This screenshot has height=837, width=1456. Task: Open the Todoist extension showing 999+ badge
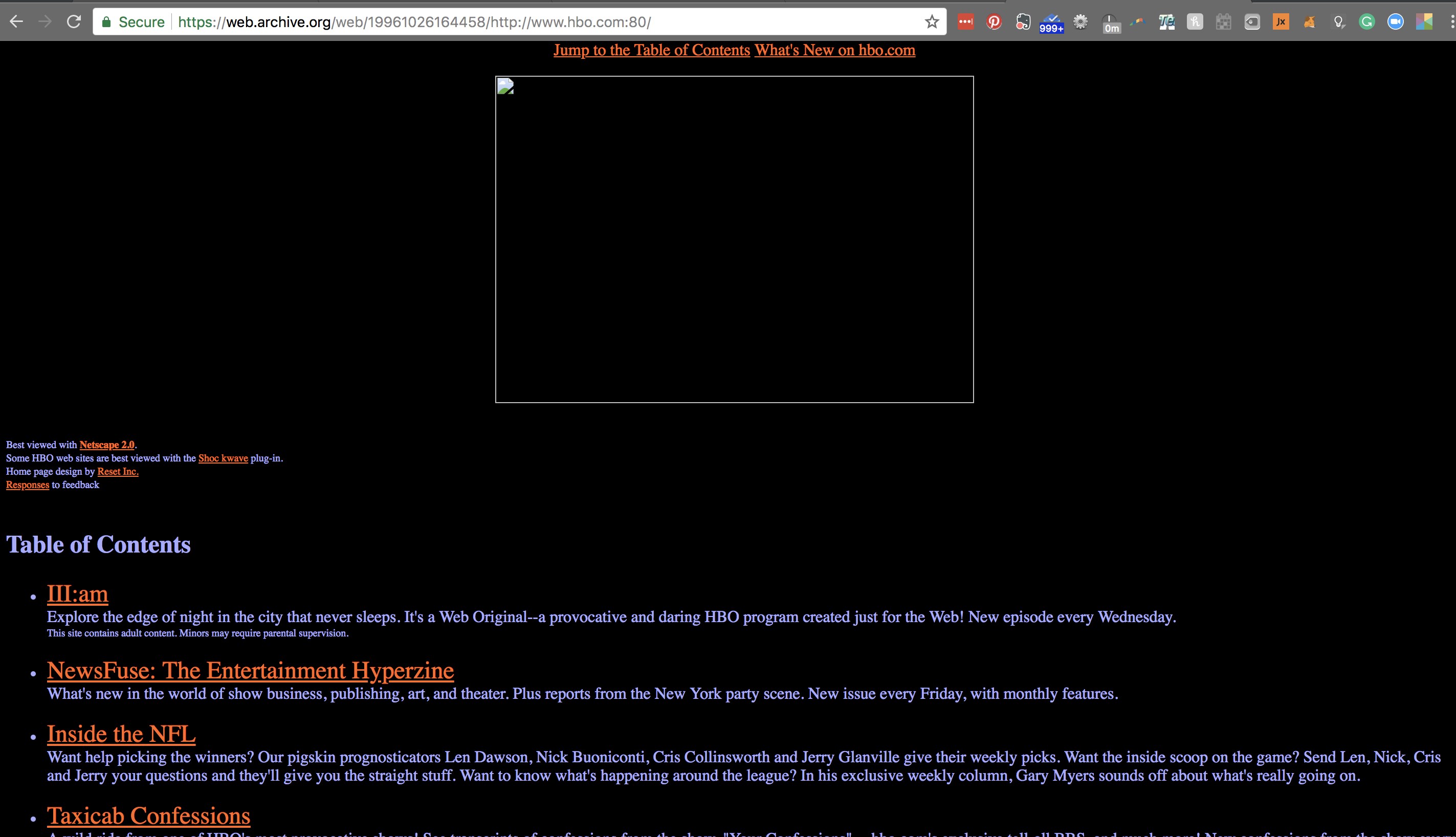[x=1052, y=21]
